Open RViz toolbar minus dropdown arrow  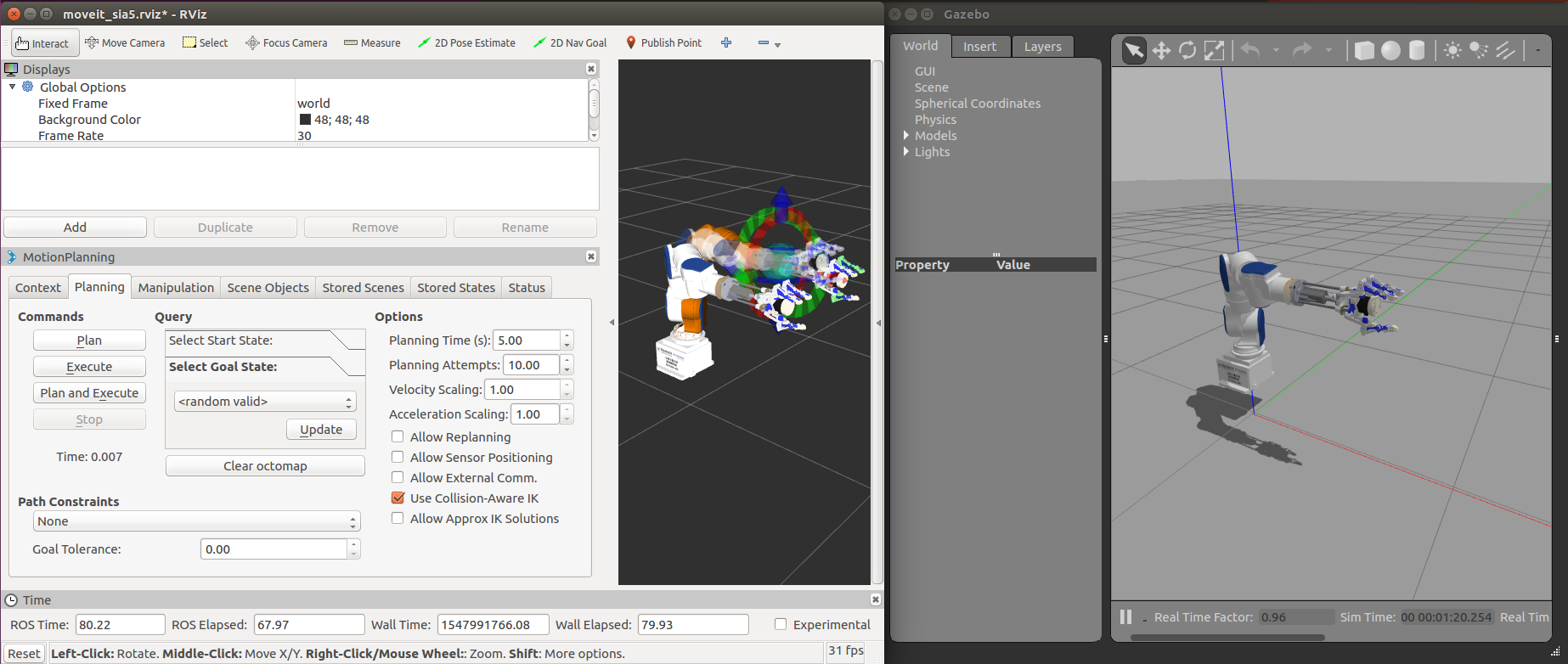click(777, 45)
